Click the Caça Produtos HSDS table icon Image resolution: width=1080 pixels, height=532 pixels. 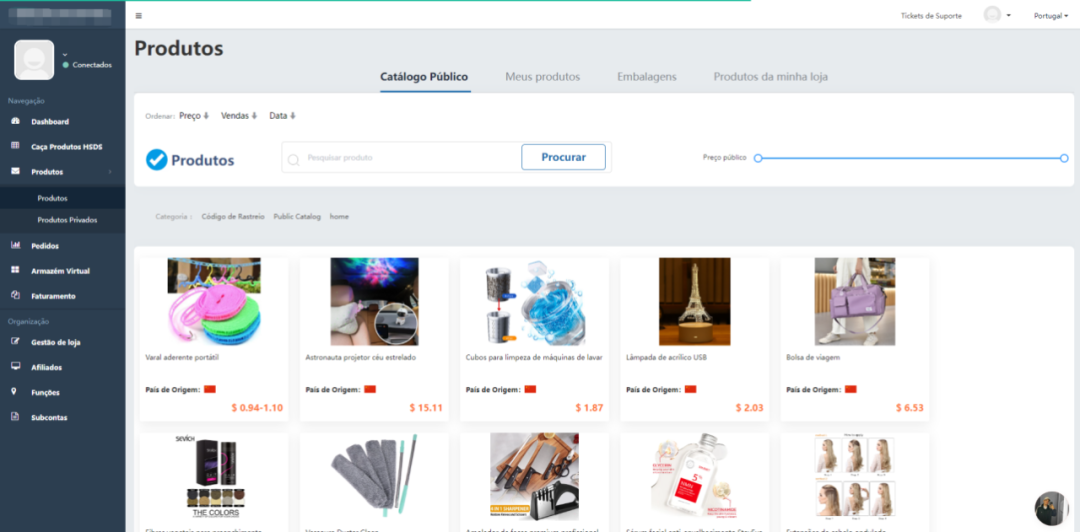click(15, 146)
